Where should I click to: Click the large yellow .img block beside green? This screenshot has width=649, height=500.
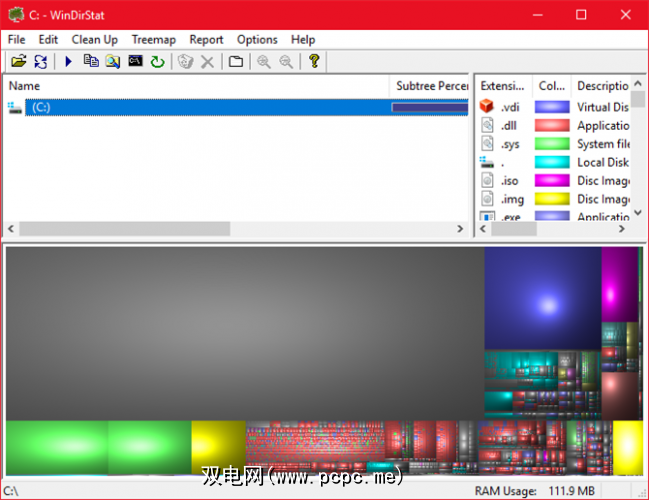click(219, 447)
